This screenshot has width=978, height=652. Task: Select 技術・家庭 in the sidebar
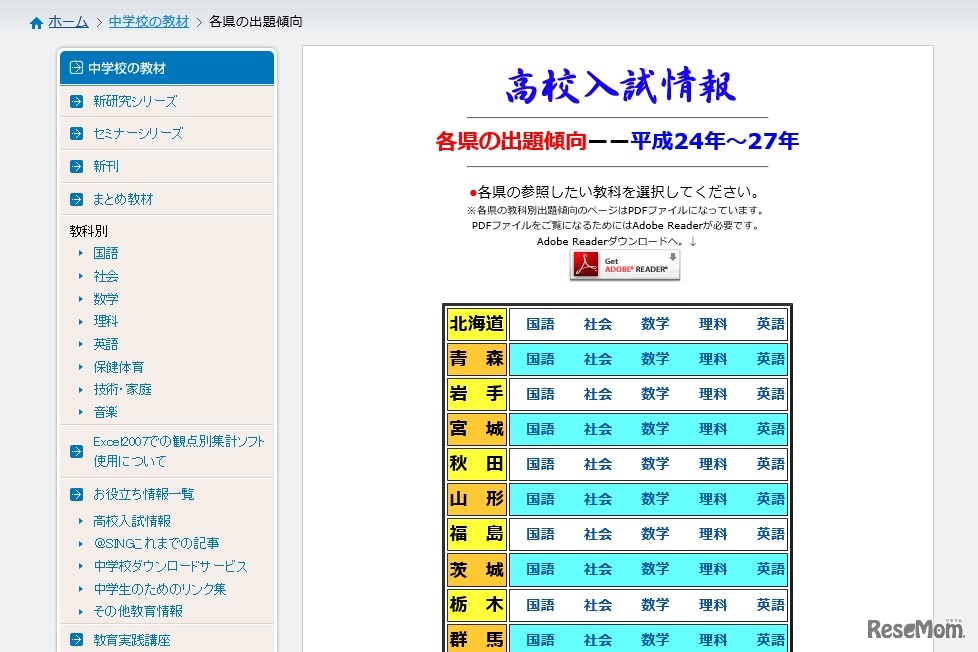[122, 389]
